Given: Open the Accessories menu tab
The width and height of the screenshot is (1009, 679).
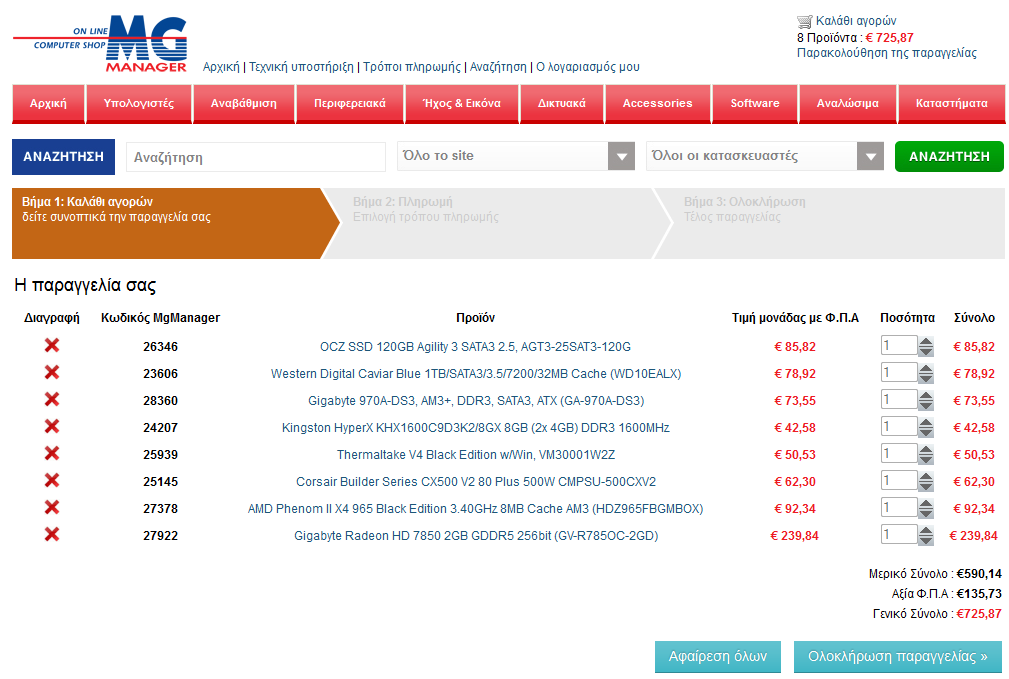Looking at the screenshot, I should tap(658, 103).
